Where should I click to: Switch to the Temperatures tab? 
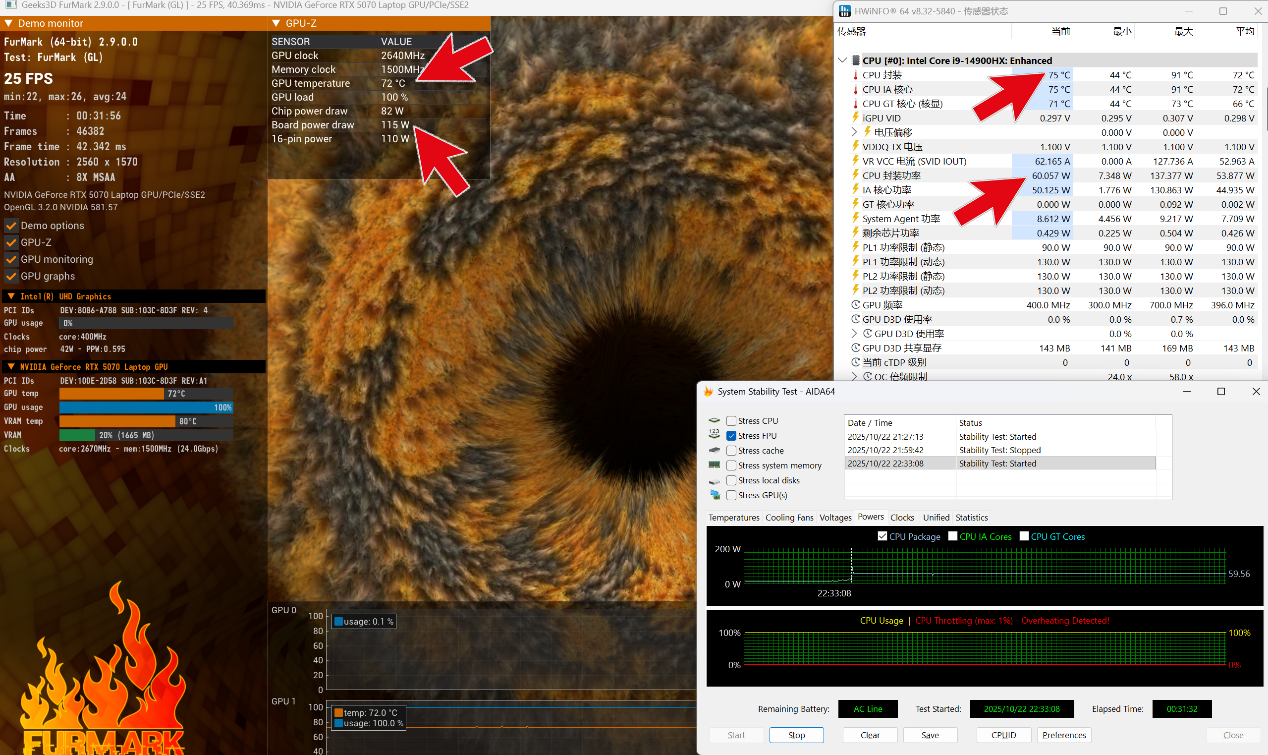[733, 518]
